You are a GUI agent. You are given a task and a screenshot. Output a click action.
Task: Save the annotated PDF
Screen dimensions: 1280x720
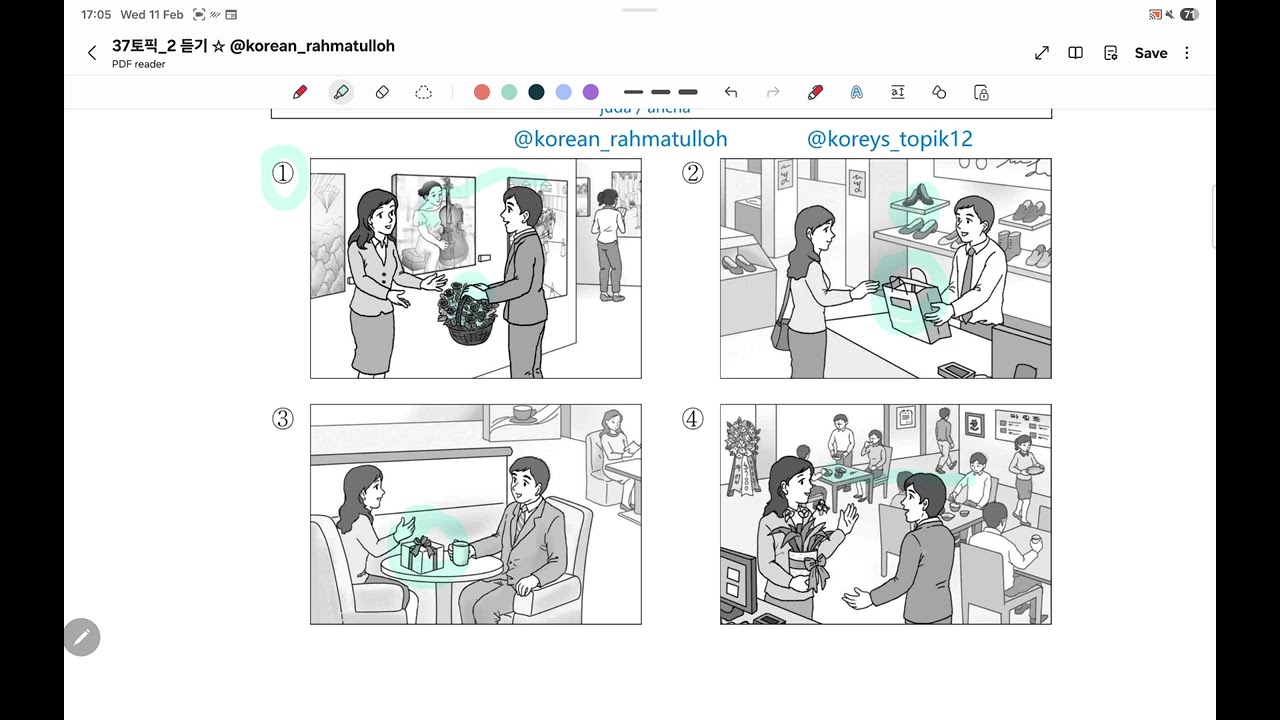pos(1151,53)
